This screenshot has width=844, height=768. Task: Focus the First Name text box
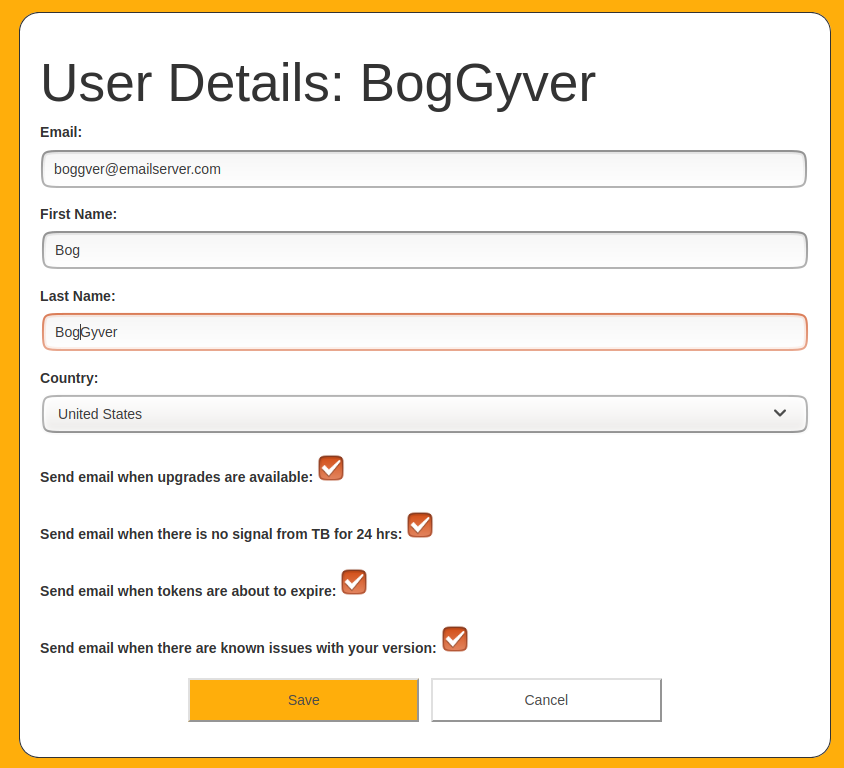[424, 250]
